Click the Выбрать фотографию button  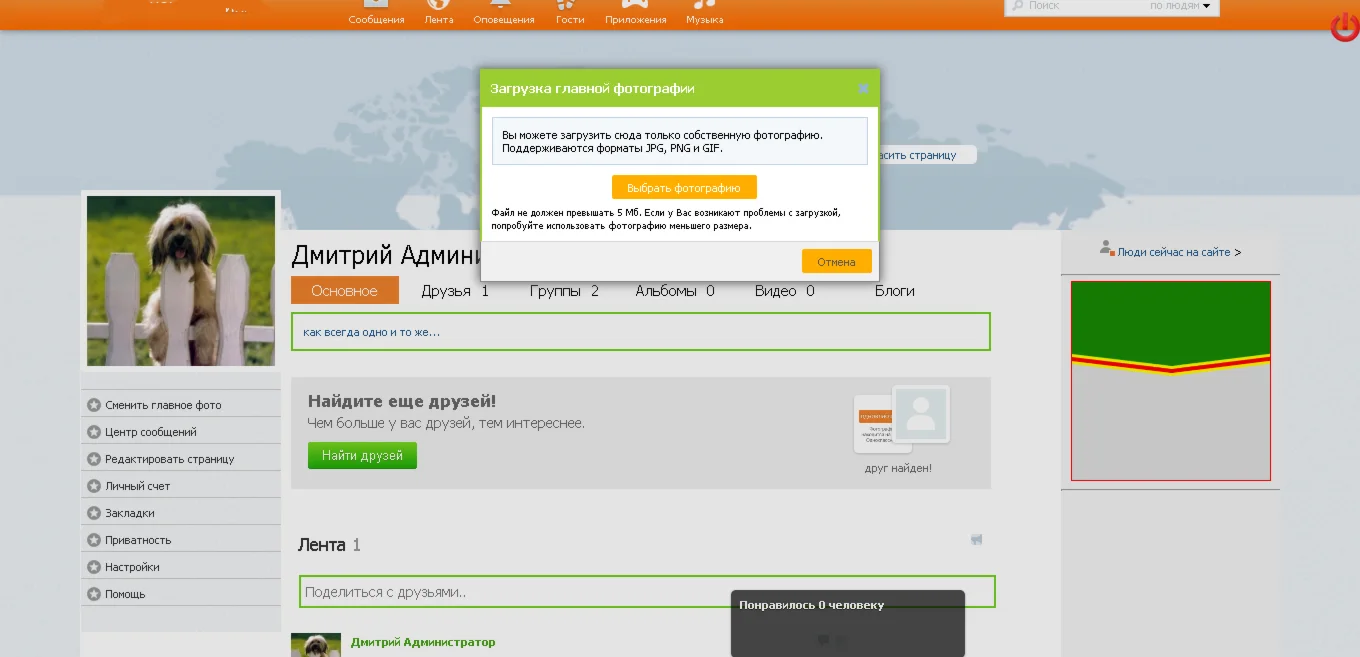point(684,187)
